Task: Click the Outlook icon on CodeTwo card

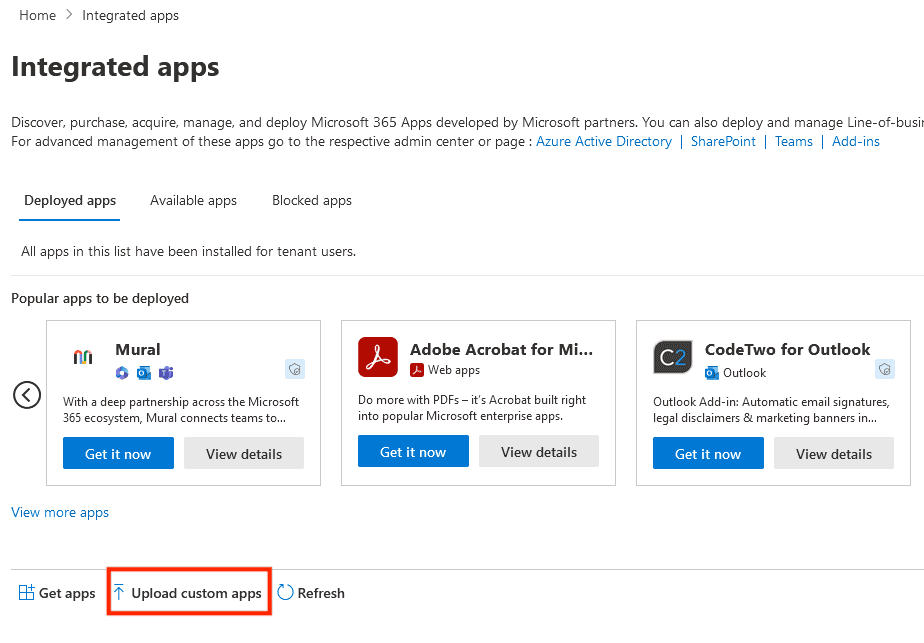Action: pos(712,372)
